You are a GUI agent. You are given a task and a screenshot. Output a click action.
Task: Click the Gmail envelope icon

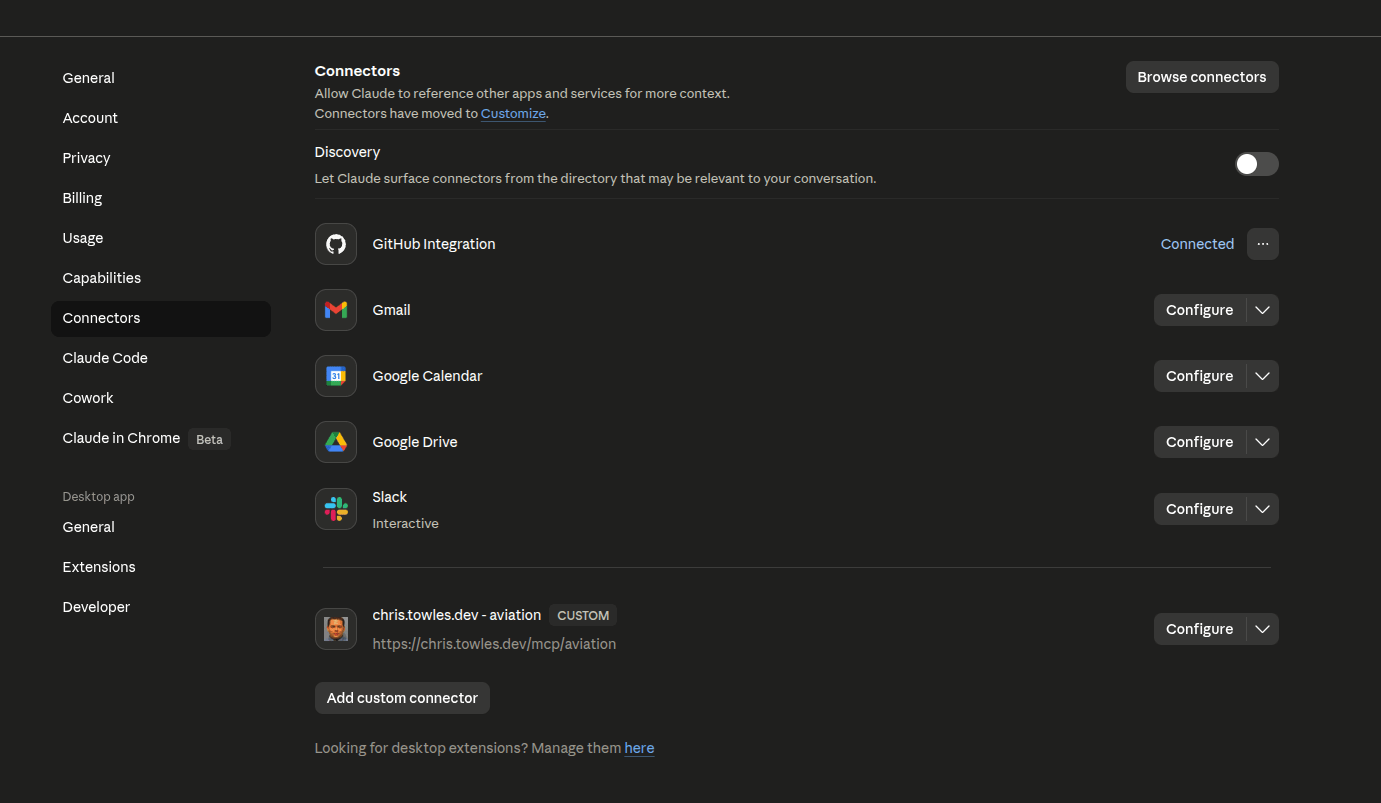[x=336, y=310]
